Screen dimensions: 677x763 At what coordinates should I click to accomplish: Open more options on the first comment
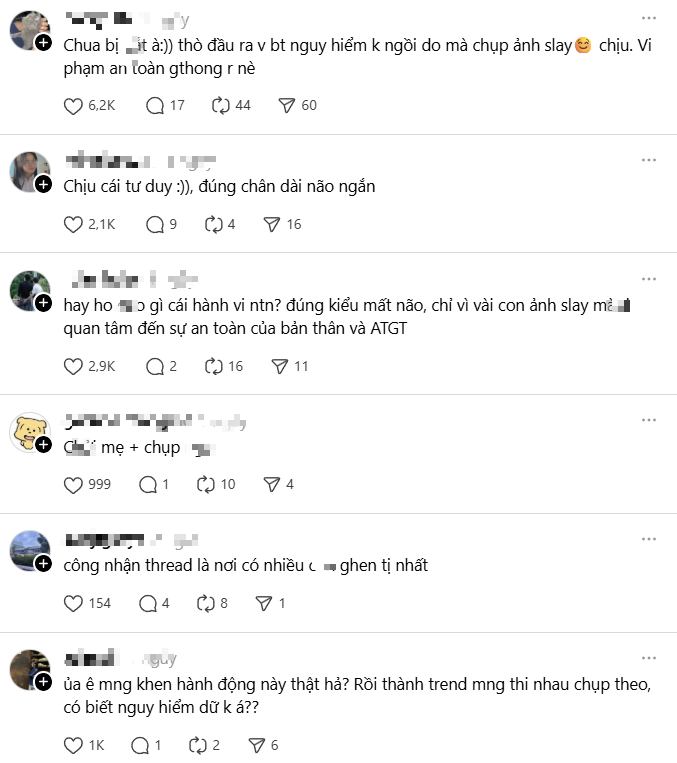click(649, 20)
